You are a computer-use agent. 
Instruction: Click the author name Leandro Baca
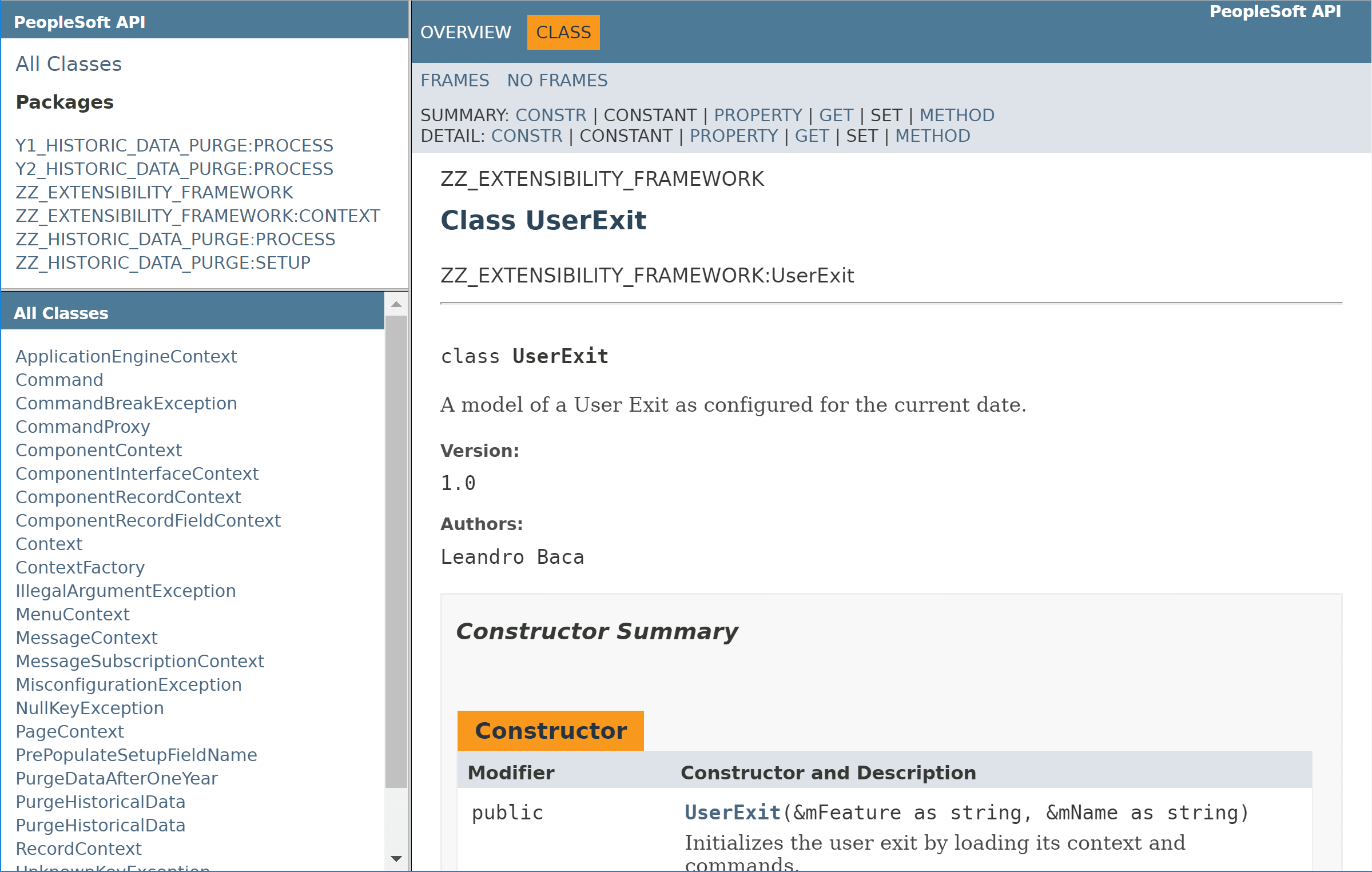pos(512,558)
